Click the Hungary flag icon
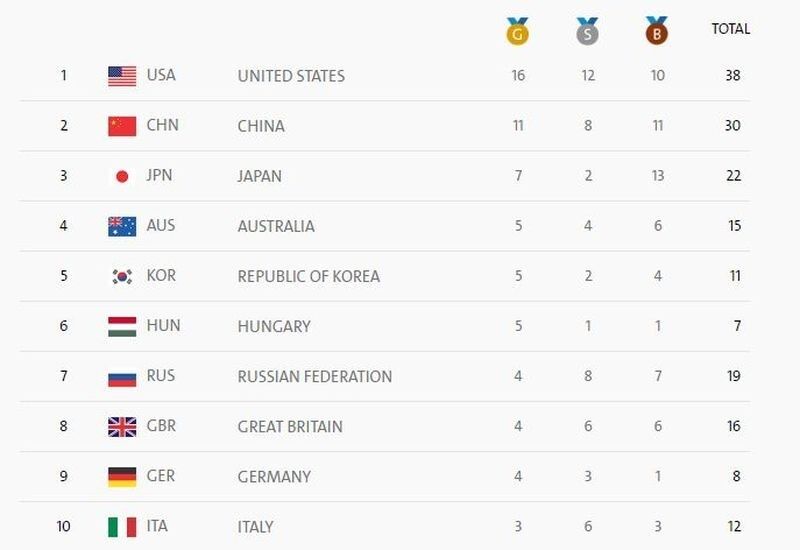This screenshot has width=800, height=550. (x=122, y=326)
